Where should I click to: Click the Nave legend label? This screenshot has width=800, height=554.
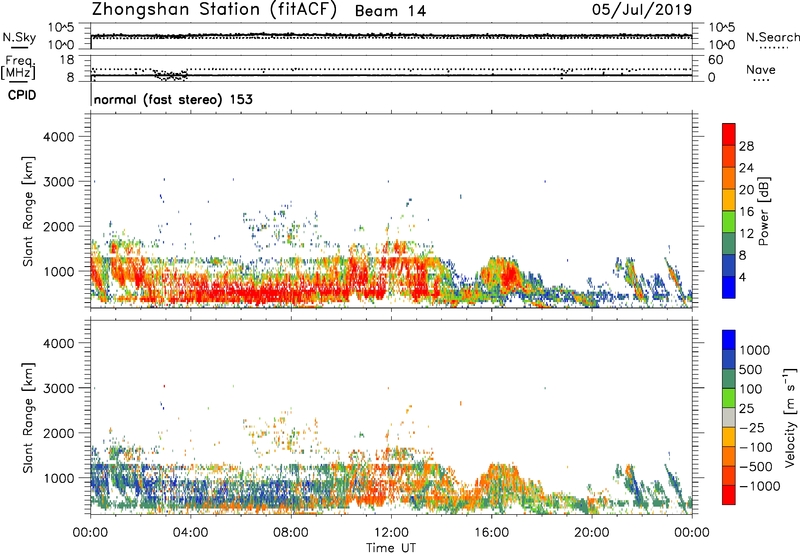[762, 70]
